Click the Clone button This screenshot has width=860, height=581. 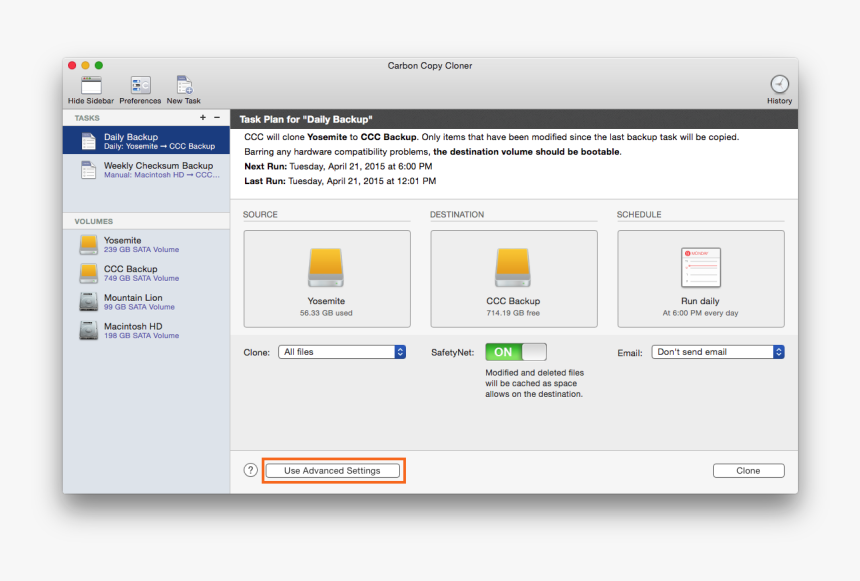[x=749, y=471]
